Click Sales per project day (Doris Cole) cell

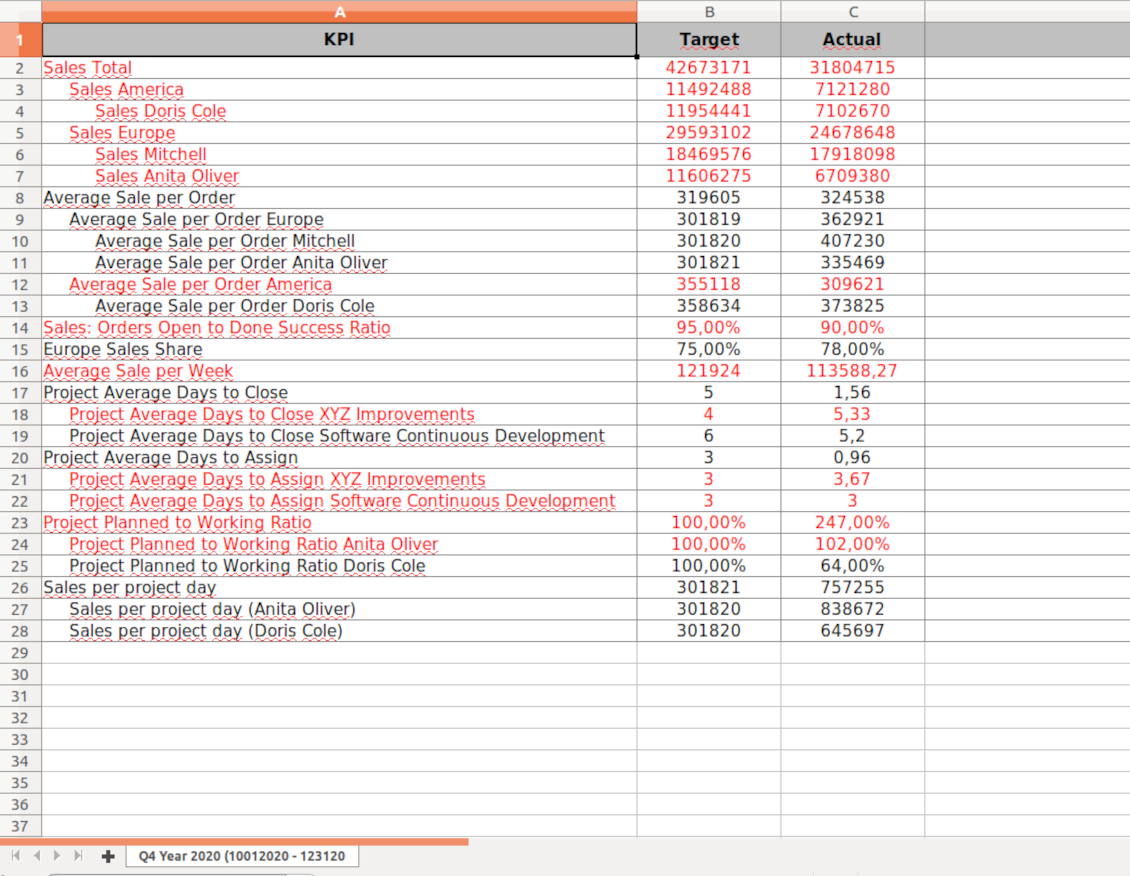pyautogui.click(x=205, y=631)
